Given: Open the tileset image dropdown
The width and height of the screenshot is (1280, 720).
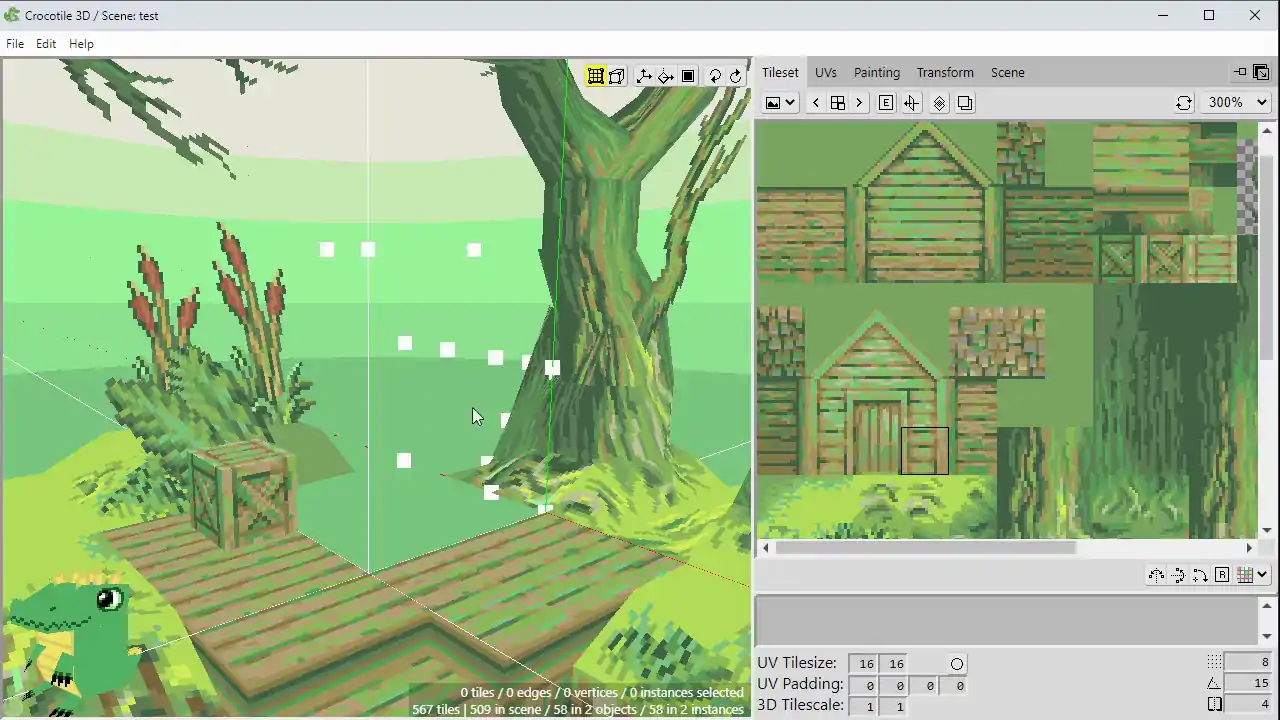Looking at the screenshot, I should [780, 103].
